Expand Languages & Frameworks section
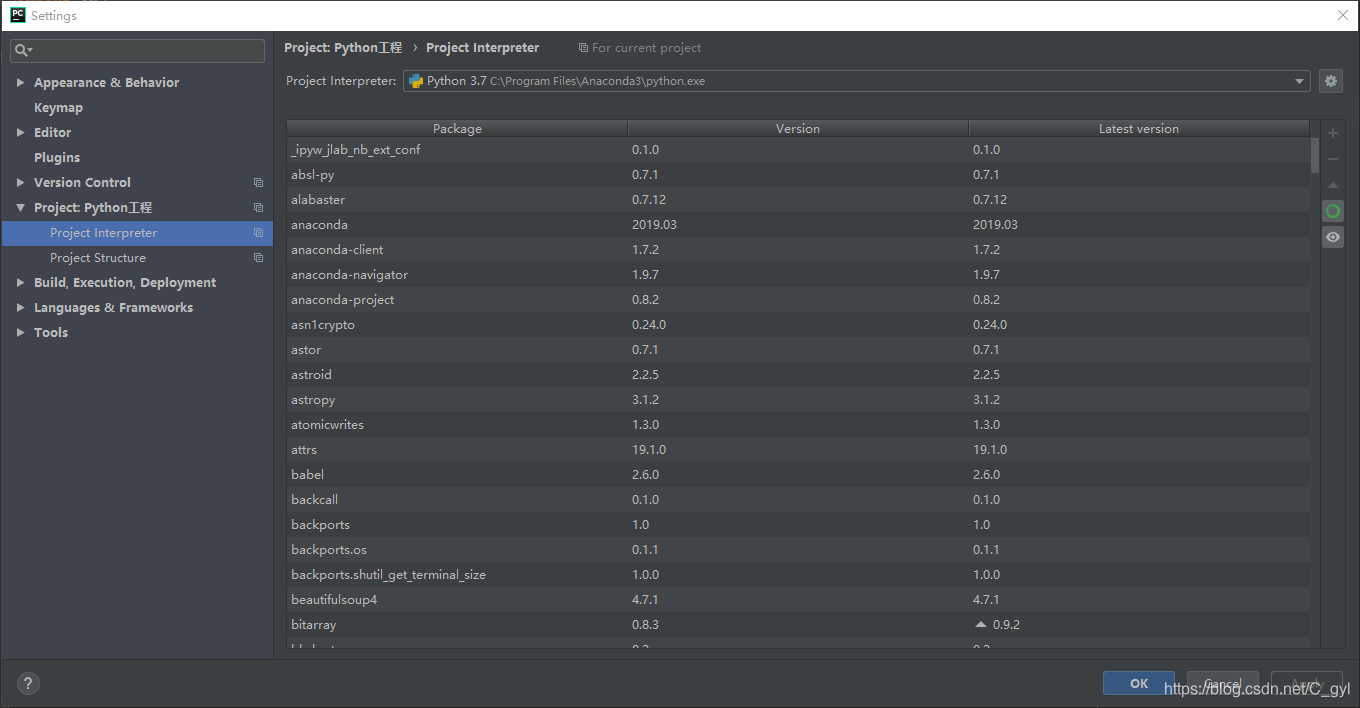This screenshot has height=708, width=1360. pos(20,308)
